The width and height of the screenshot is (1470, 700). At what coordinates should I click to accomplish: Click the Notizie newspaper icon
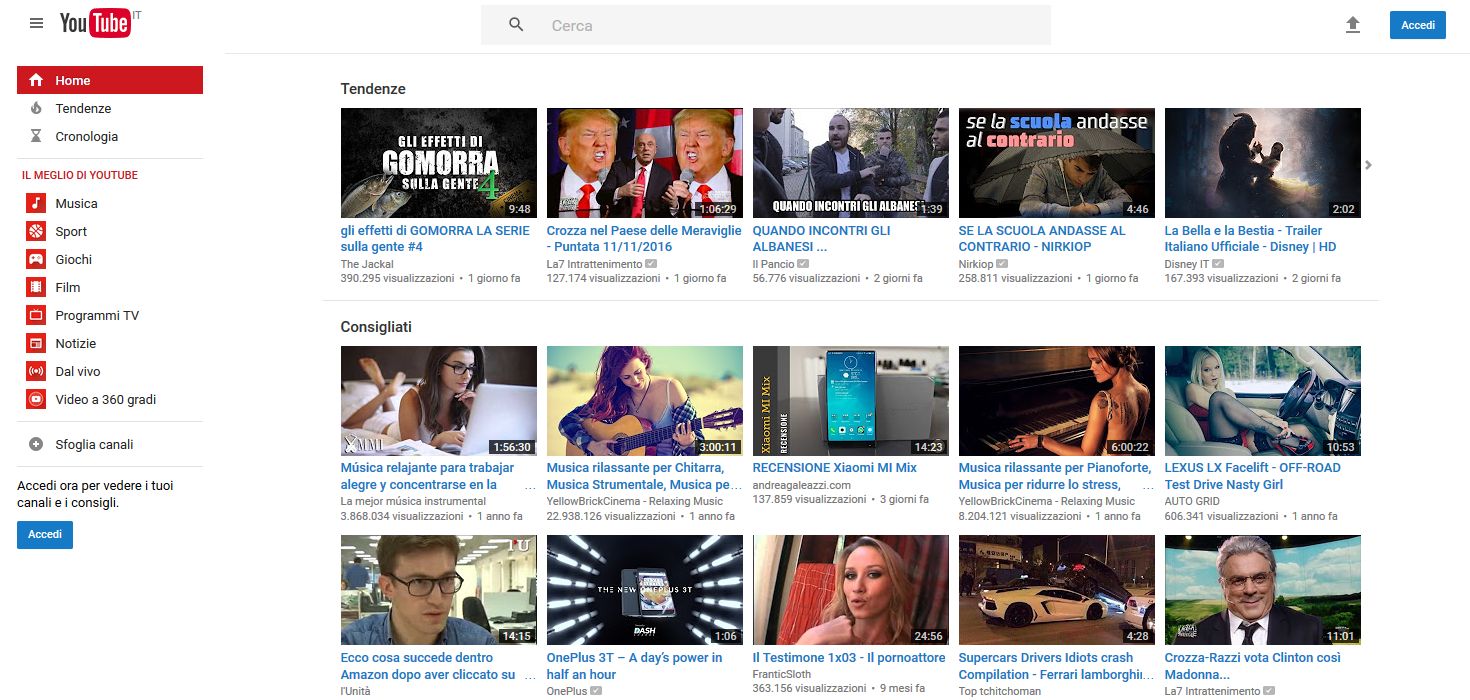[x=36, y=343]
